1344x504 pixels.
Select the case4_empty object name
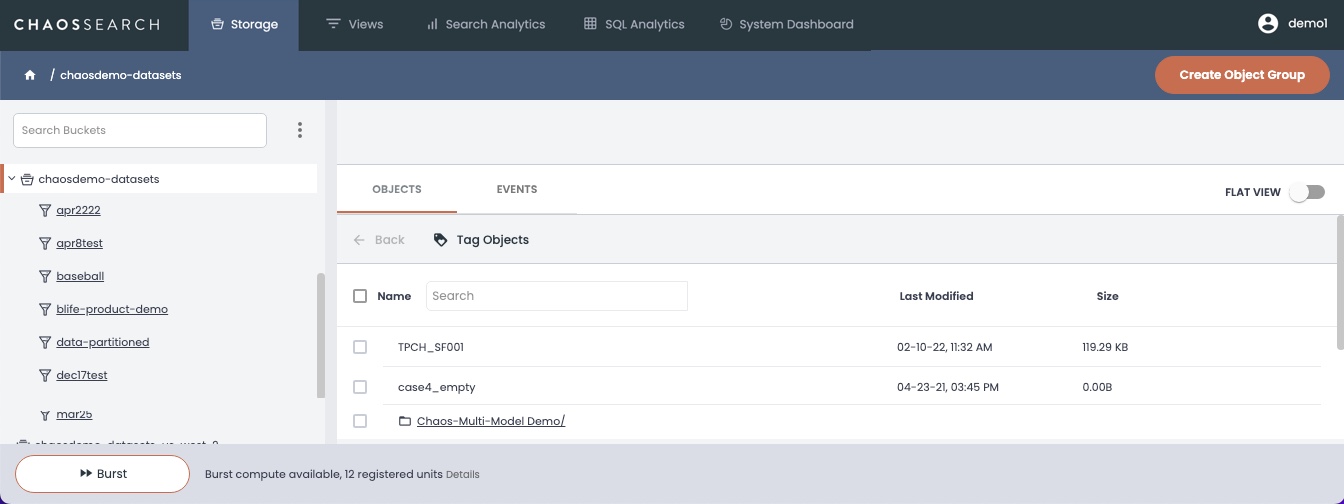click(x=437, y=387)
